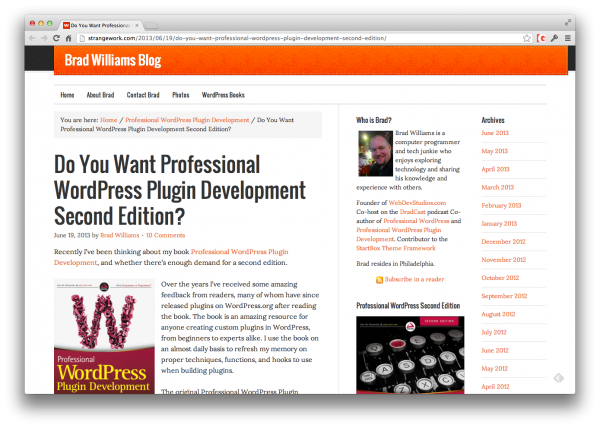600x428 pixels.
Task: Click Professional WordPress Plugin Development breadcrumb
Action: [x=187, y=120]
